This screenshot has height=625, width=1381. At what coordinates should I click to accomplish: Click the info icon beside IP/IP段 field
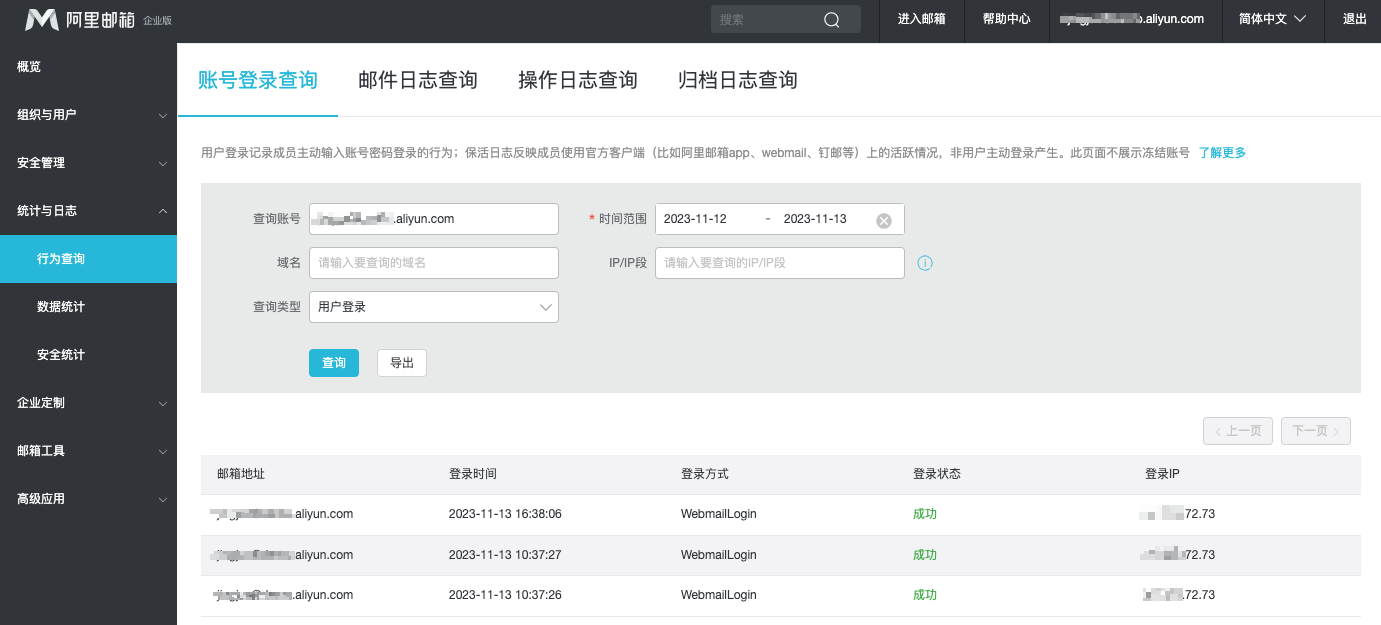(924, 262)
